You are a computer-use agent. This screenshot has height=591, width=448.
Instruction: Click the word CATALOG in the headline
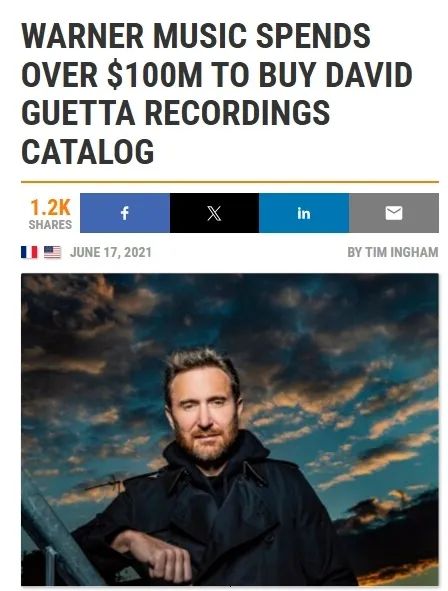point(88,152)
